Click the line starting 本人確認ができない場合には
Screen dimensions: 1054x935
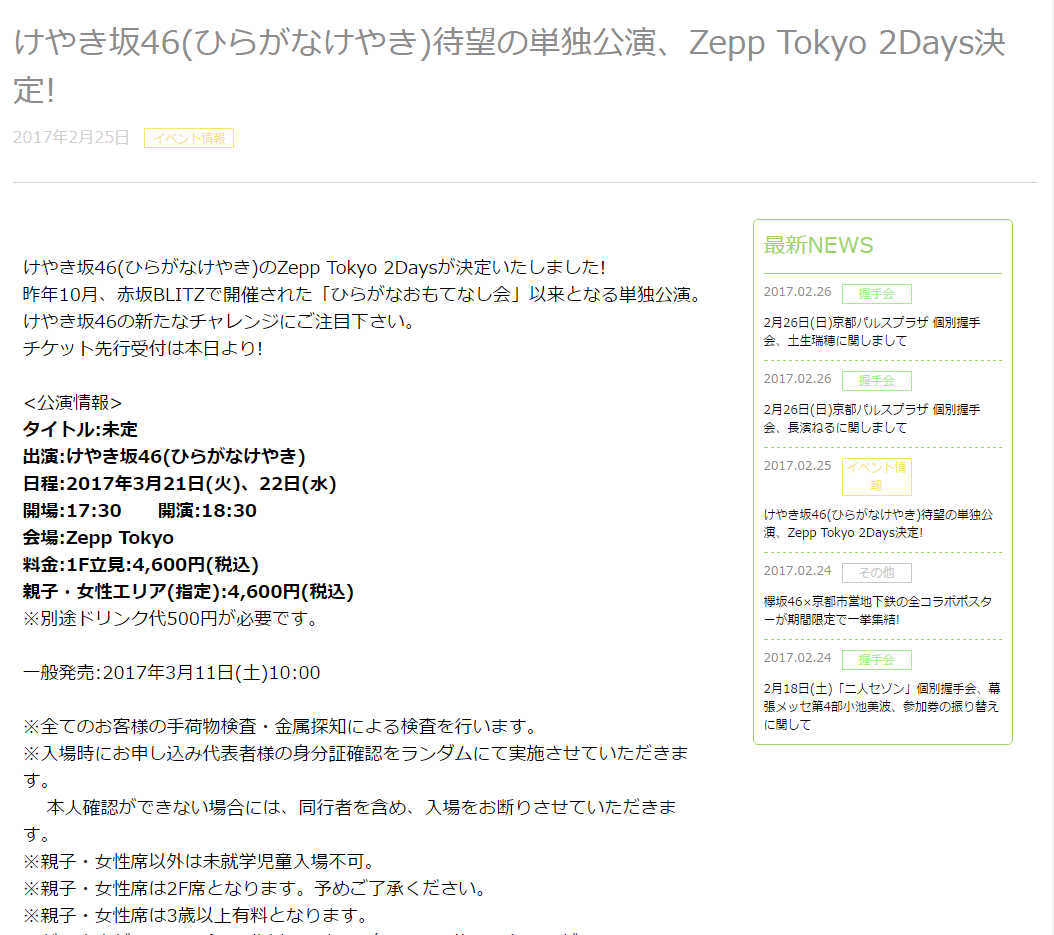(x=350, y=820)
